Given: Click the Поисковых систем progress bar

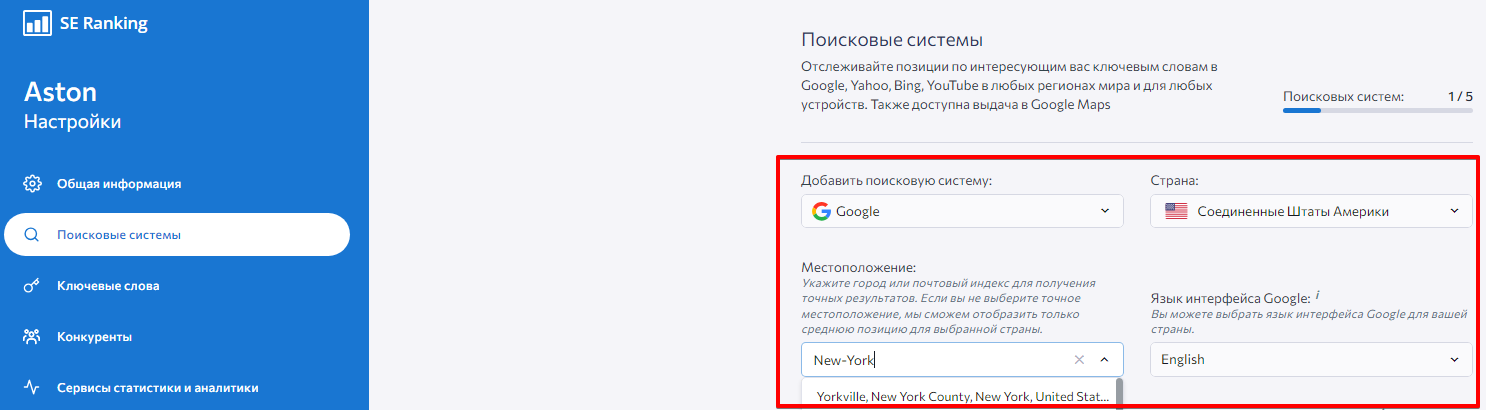Looking at the screenshot, I should [x=1377, y=111].
